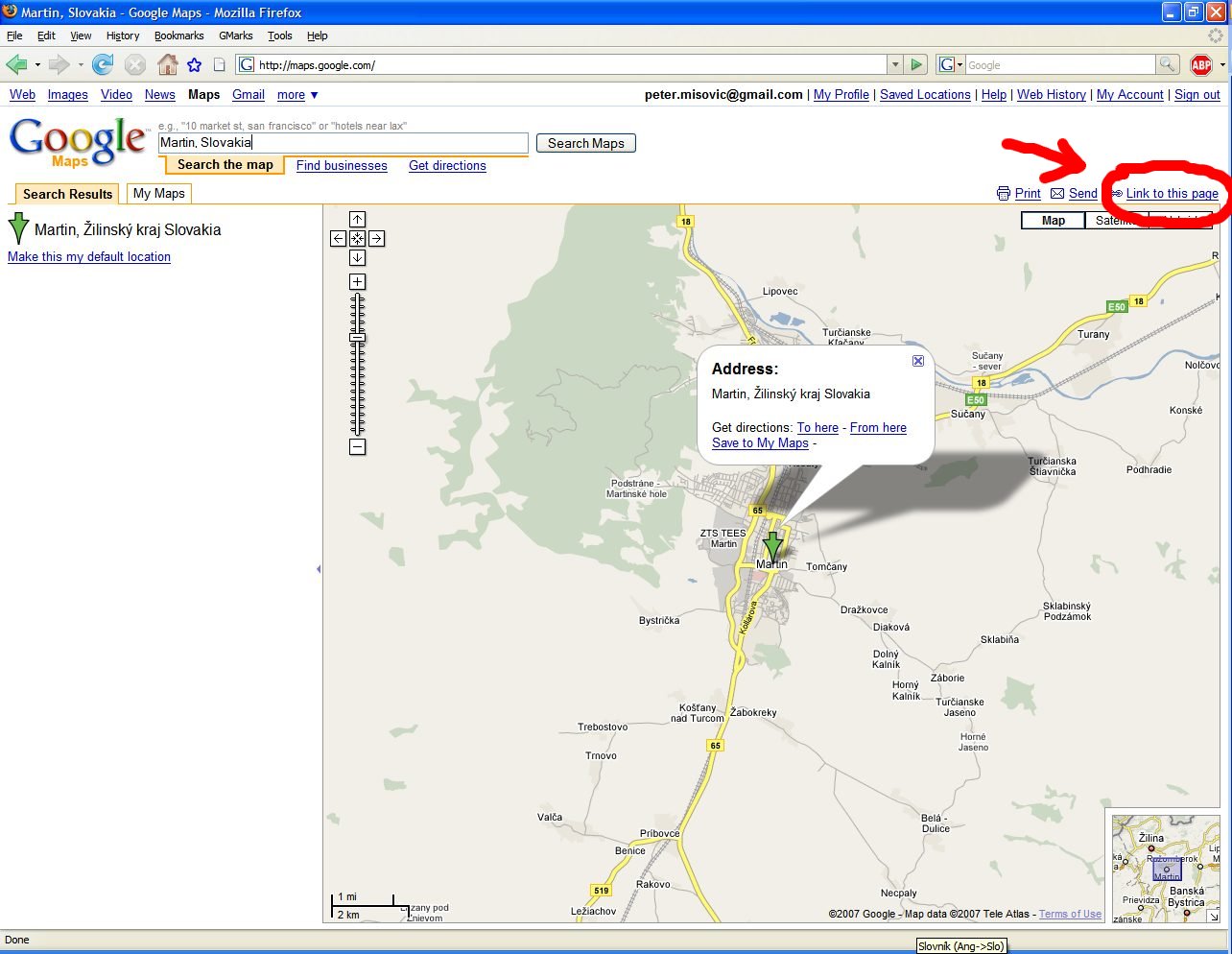Screen dimensions: 1232x954
Task: Click 'Link to this page'
Action: 1172,193
